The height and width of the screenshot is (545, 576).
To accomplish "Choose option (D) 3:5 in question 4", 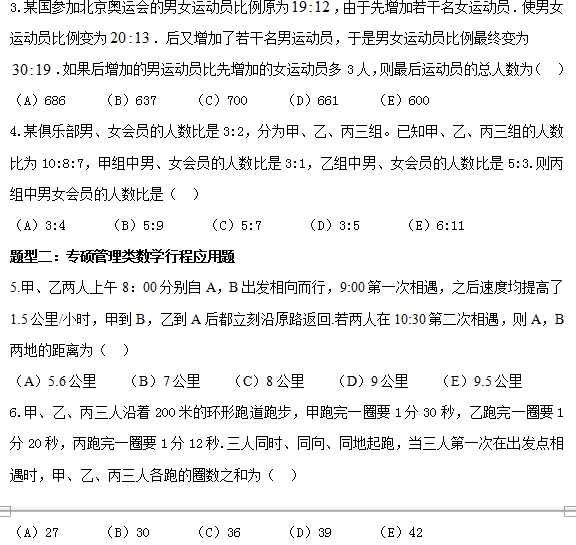I will (334, 225).
